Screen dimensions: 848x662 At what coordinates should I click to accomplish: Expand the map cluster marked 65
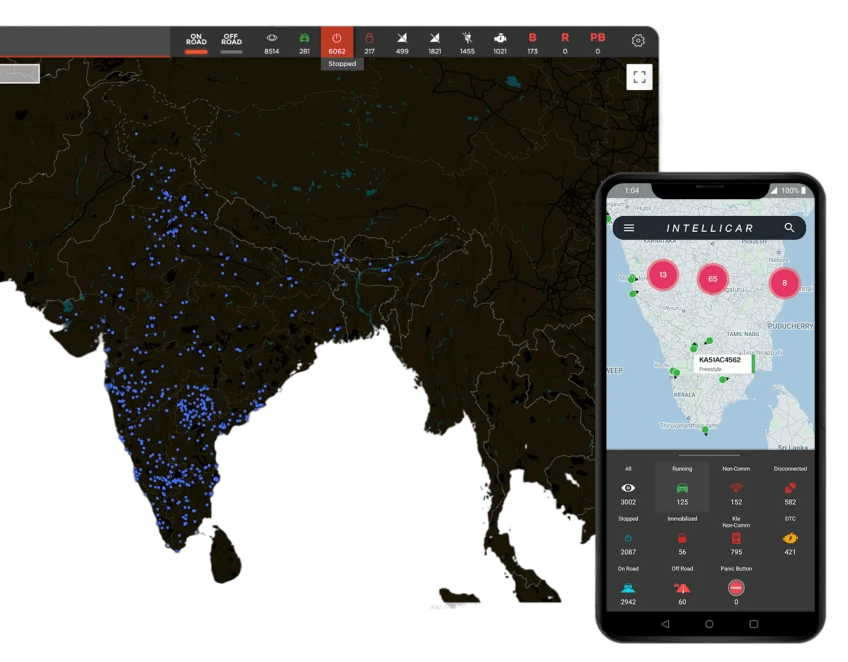click(712, 279)
